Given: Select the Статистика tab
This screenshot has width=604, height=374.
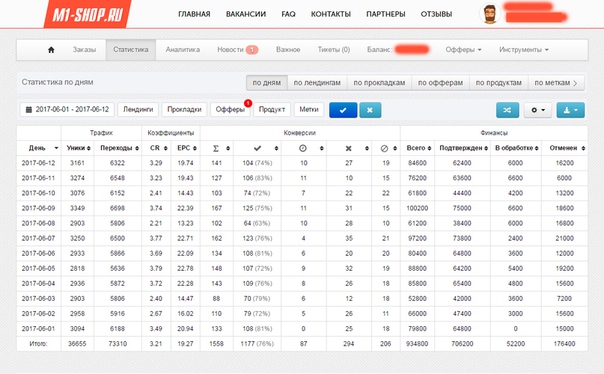Looking at the screenshot, I should click(x=131, y=50).
